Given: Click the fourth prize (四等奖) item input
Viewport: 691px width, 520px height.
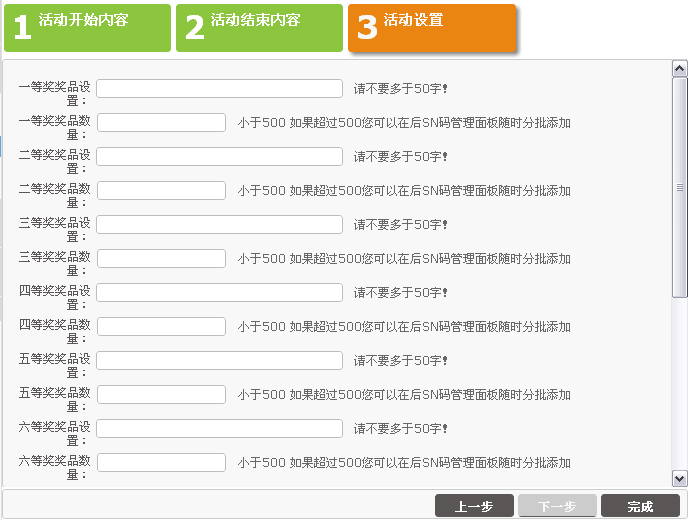Looking at the screenshot, I should [x=219, y=293].
